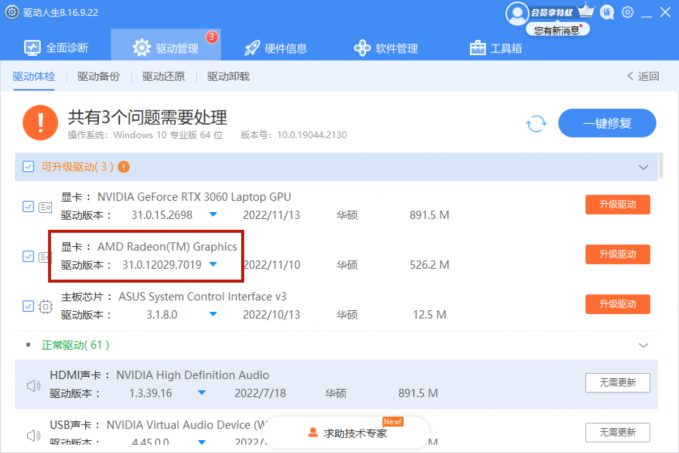Click the speaker icon for NVIDIA High Definition Audio

33,385
